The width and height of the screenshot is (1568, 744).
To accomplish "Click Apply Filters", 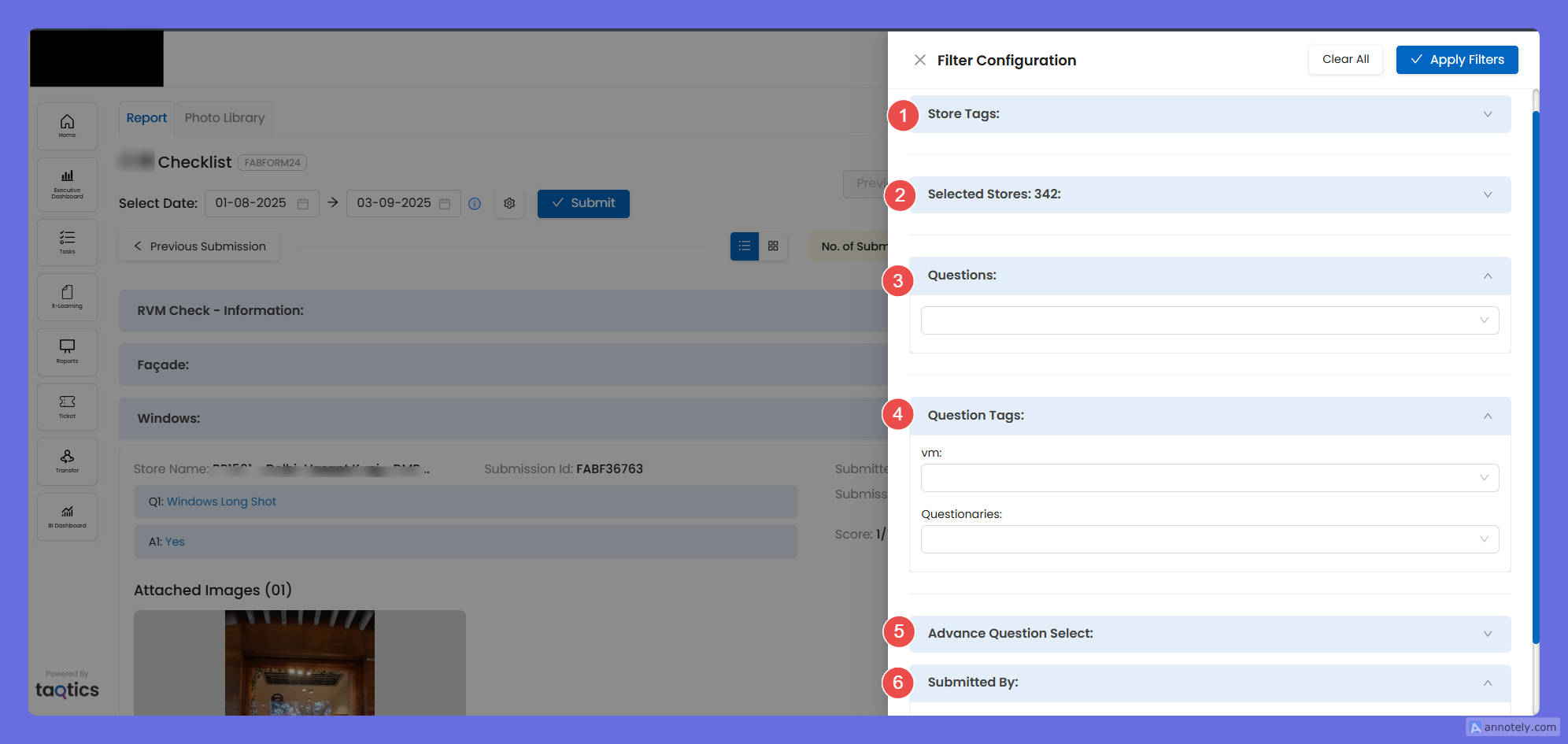I will pyautogui.click(x=1457, y=60).
